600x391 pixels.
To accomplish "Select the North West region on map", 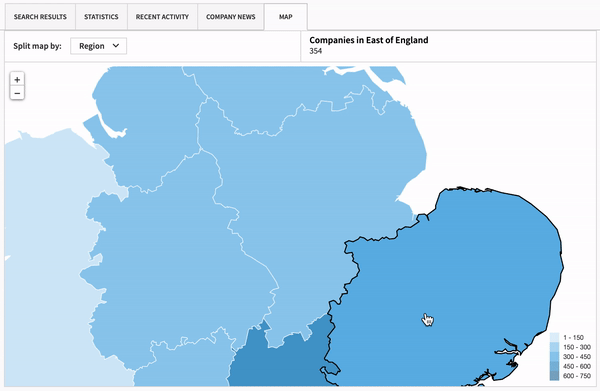I will coord(145,126).
